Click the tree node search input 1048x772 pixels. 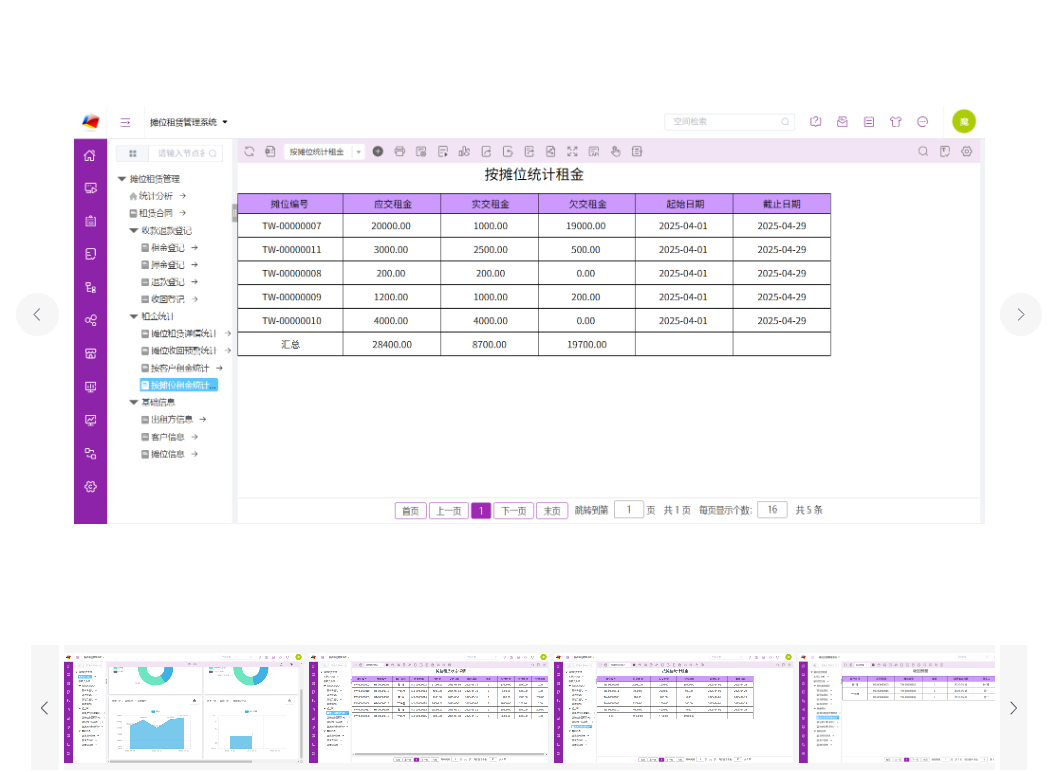click(186, 153)
